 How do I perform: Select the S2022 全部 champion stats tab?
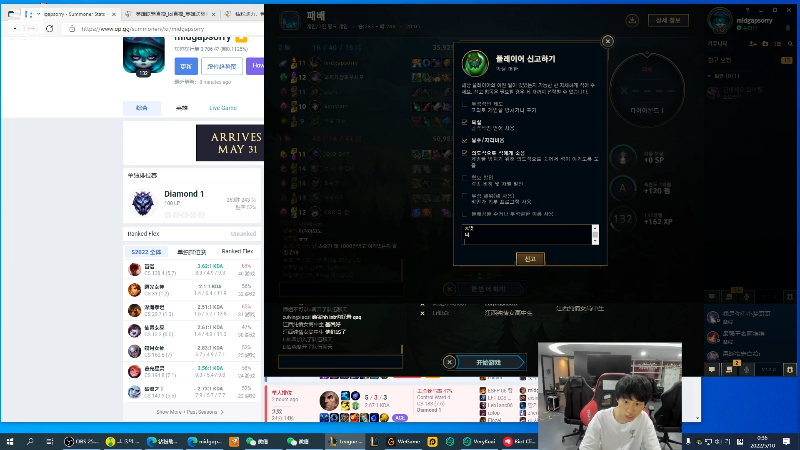[146, 252]
